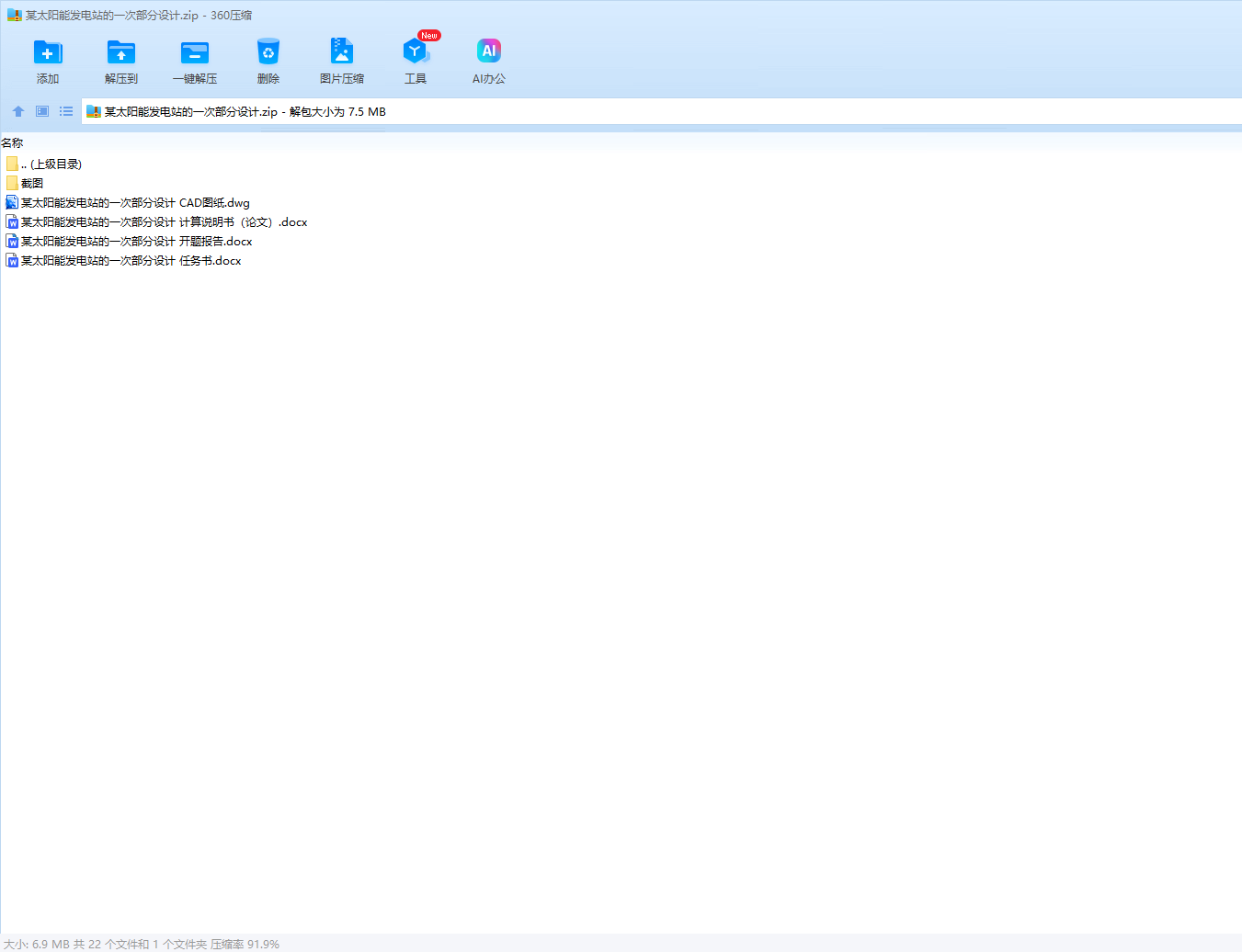The width and height of the screenshot is (1242, 952).
Task: Switch to list view mode button
Action: point(66,111)
